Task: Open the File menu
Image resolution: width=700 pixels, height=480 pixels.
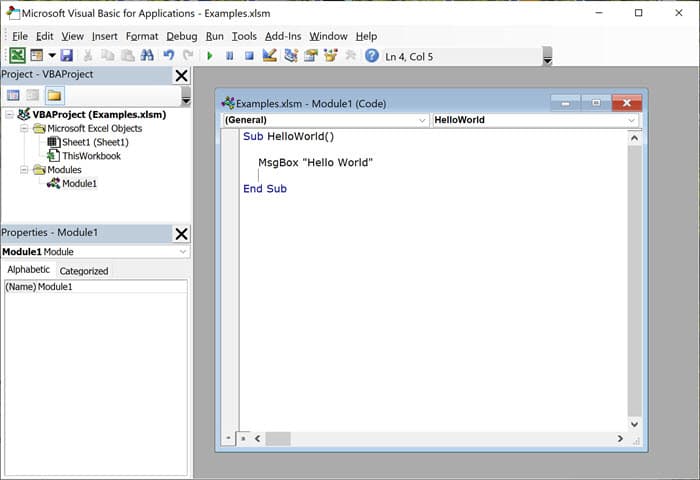Action: [20, 36]
